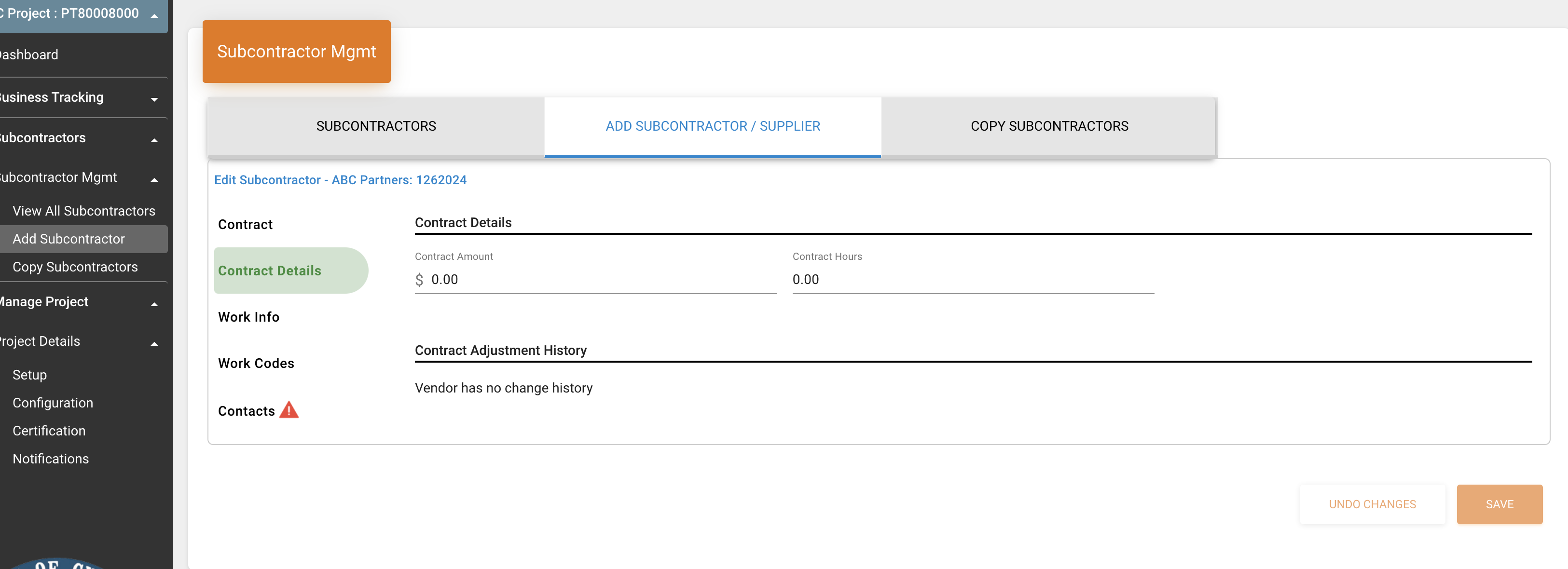Click the Save button
The height and width of the screenshot is (569, 1568).
pos(1499,504)
